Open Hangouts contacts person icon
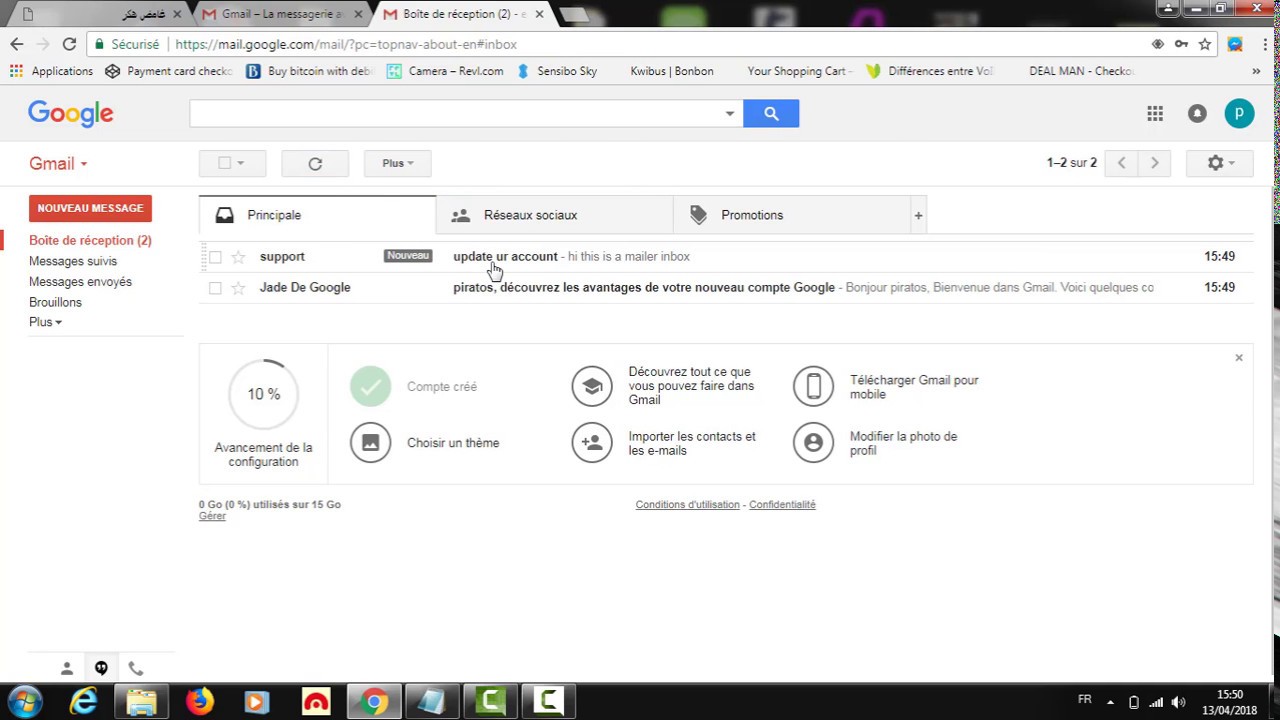The width and height of the screenshot is (1280, 720). point(67,668)
